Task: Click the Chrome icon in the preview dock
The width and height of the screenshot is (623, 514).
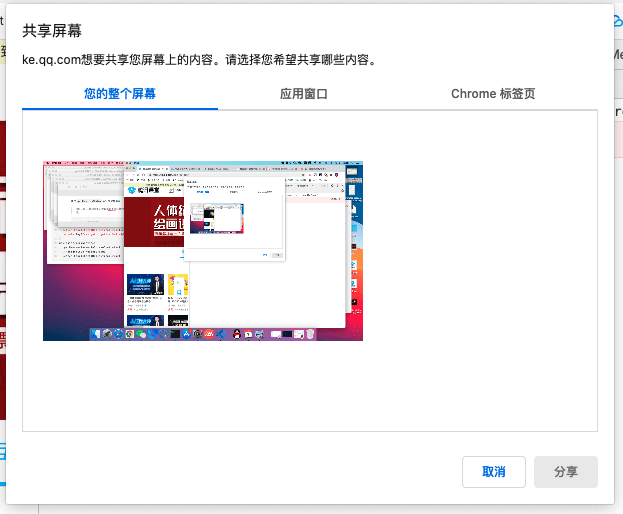Action: click(x=130, y=334)
